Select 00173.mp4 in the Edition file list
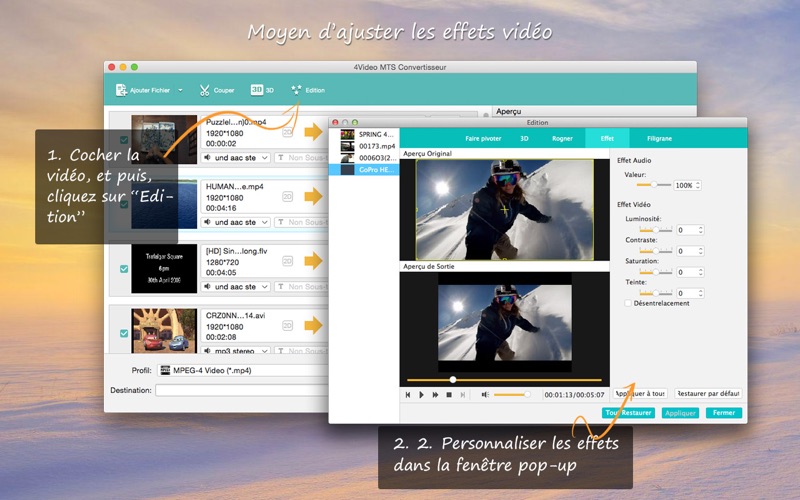The height and width of the screenshot is (500, 800). click(363, 146)
